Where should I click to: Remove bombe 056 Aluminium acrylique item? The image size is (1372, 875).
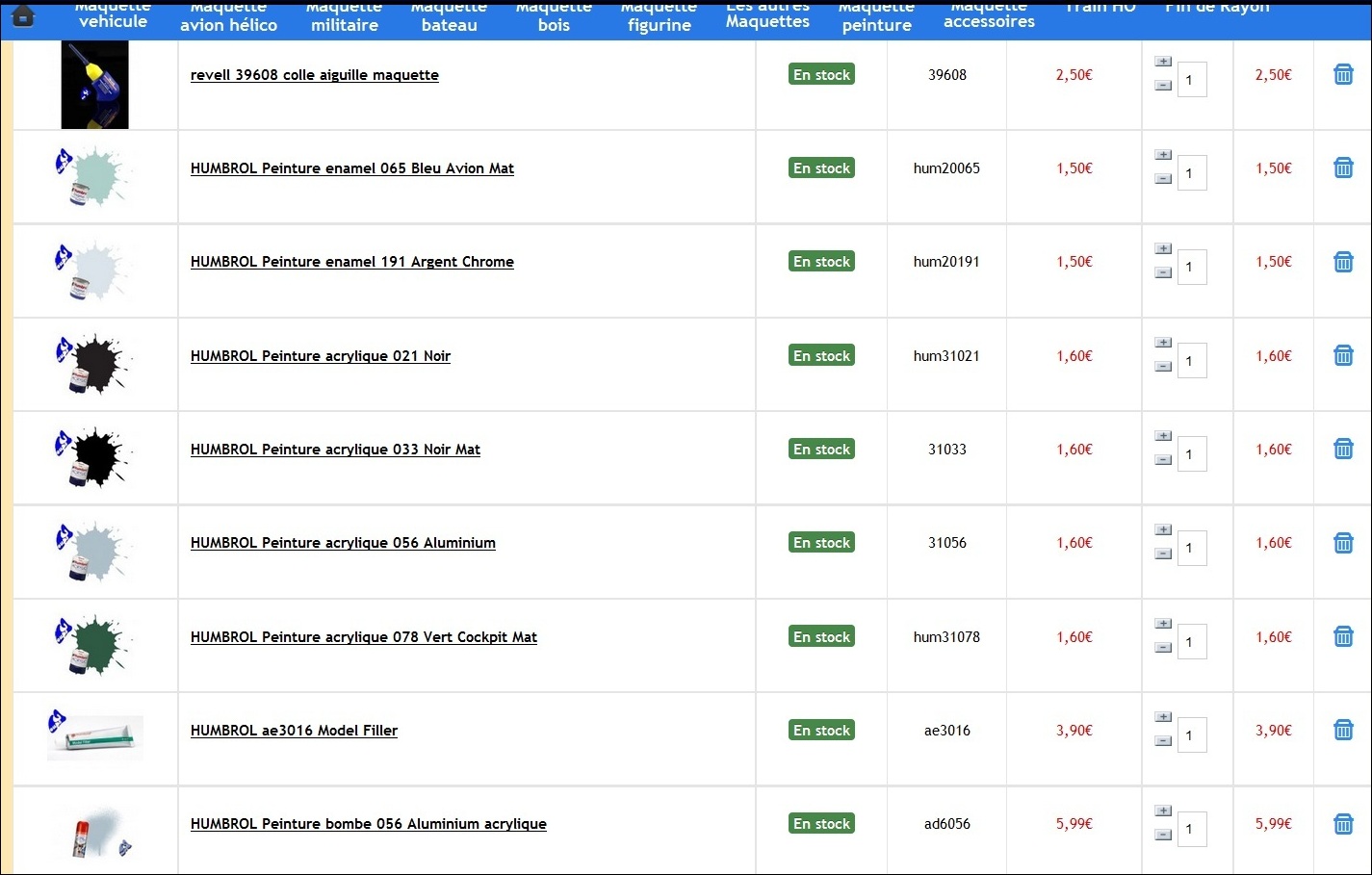click(1343, 824)
